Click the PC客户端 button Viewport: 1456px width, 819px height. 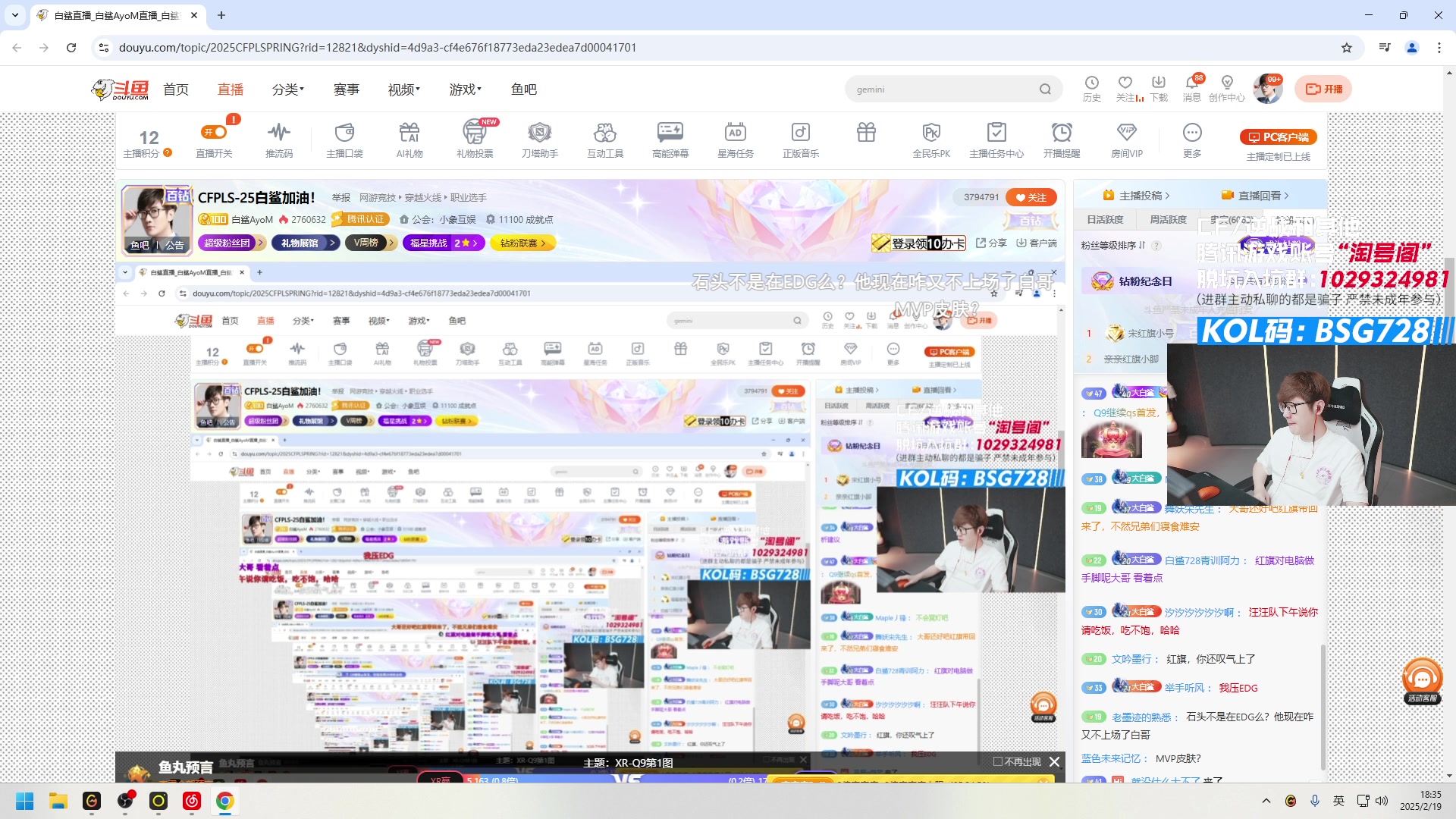click(x=1279, y=137)
